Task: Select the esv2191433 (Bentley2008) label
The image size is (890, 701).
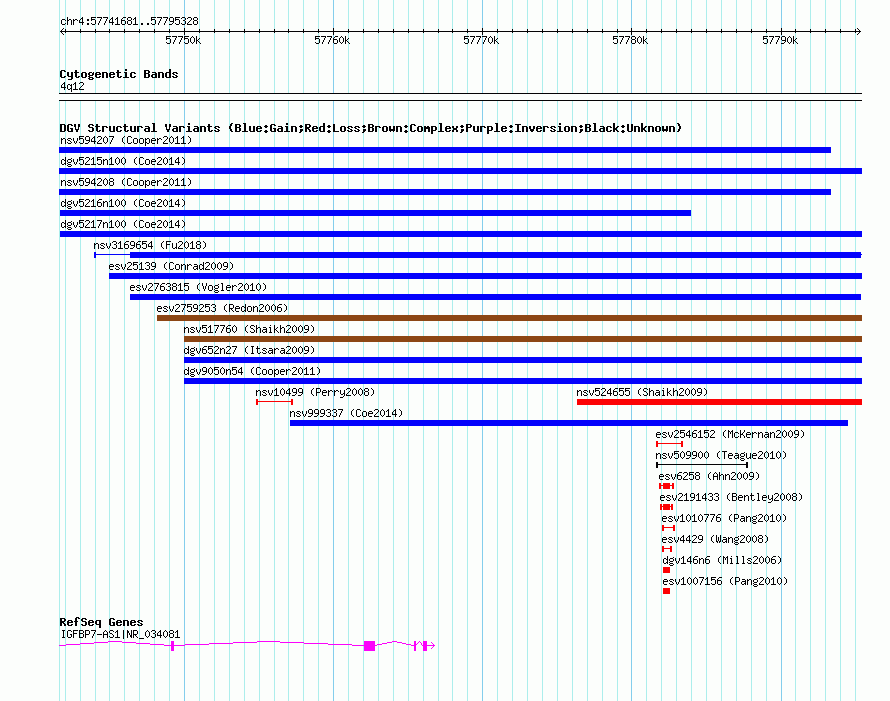Action: point(731,497)
